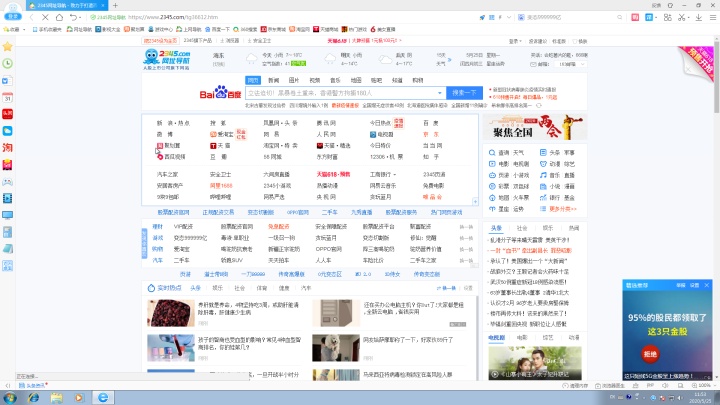Screen dimensions: 720x405
Task: Open the downloads arrow toolbar icon
Action: point(698,17)
